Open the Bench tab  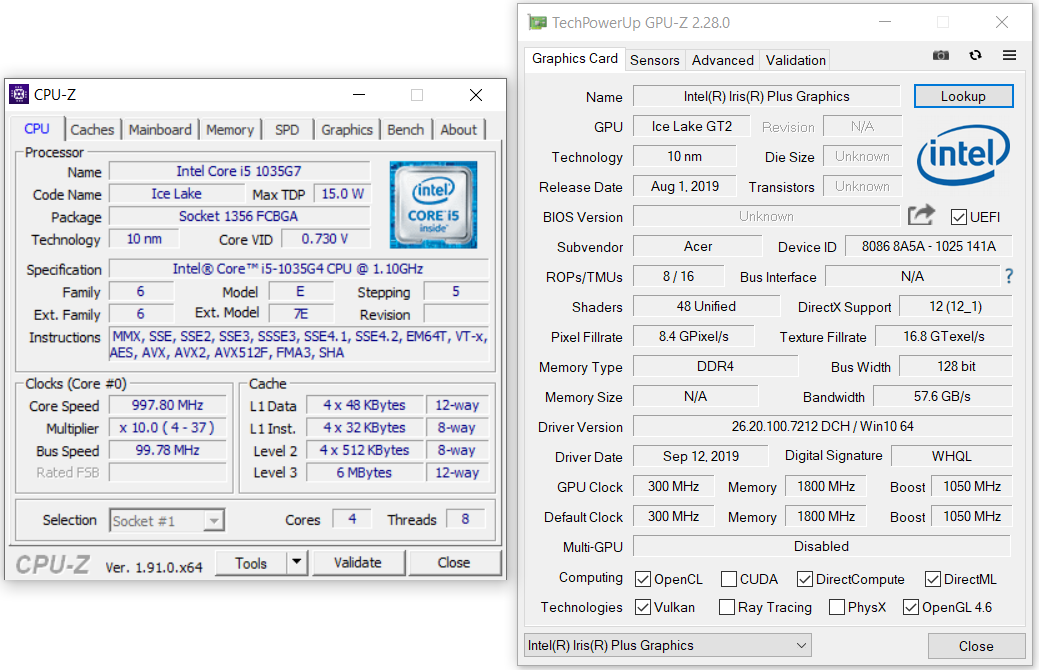(x=406, y=130)
